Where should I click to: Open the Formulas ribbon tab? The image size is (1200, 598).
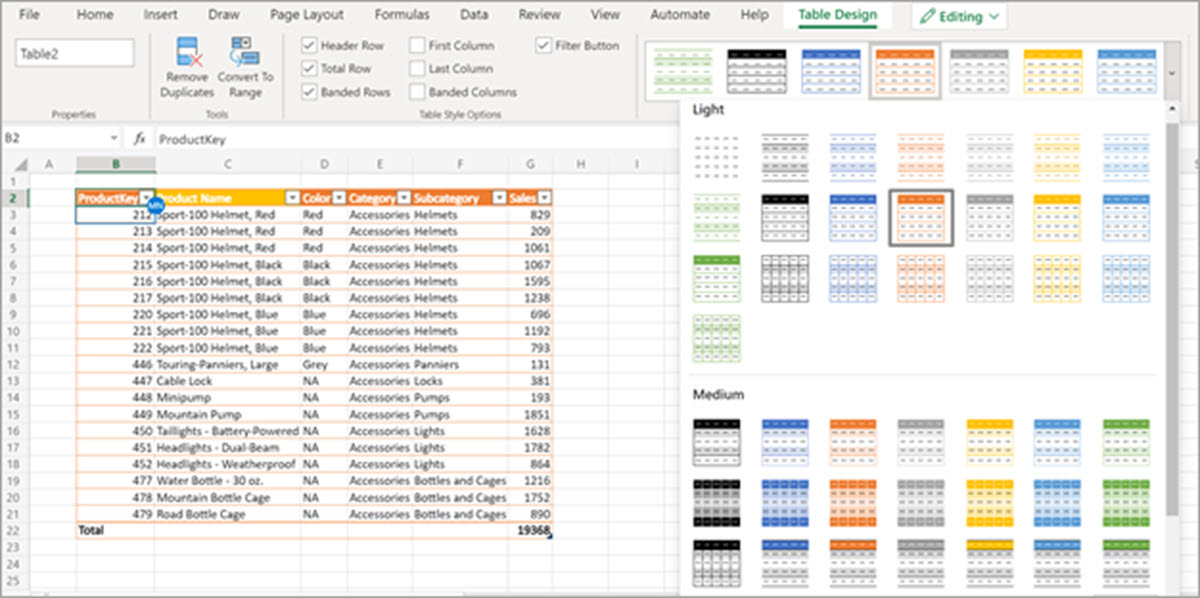(402, 15)
